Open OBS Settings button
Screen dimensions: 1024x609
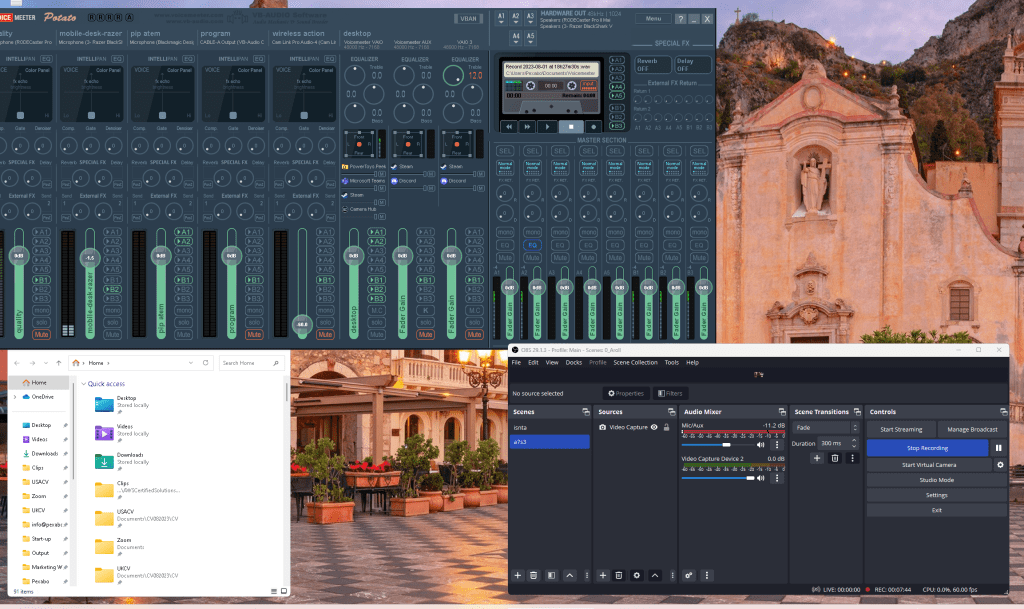coord(936,495)
